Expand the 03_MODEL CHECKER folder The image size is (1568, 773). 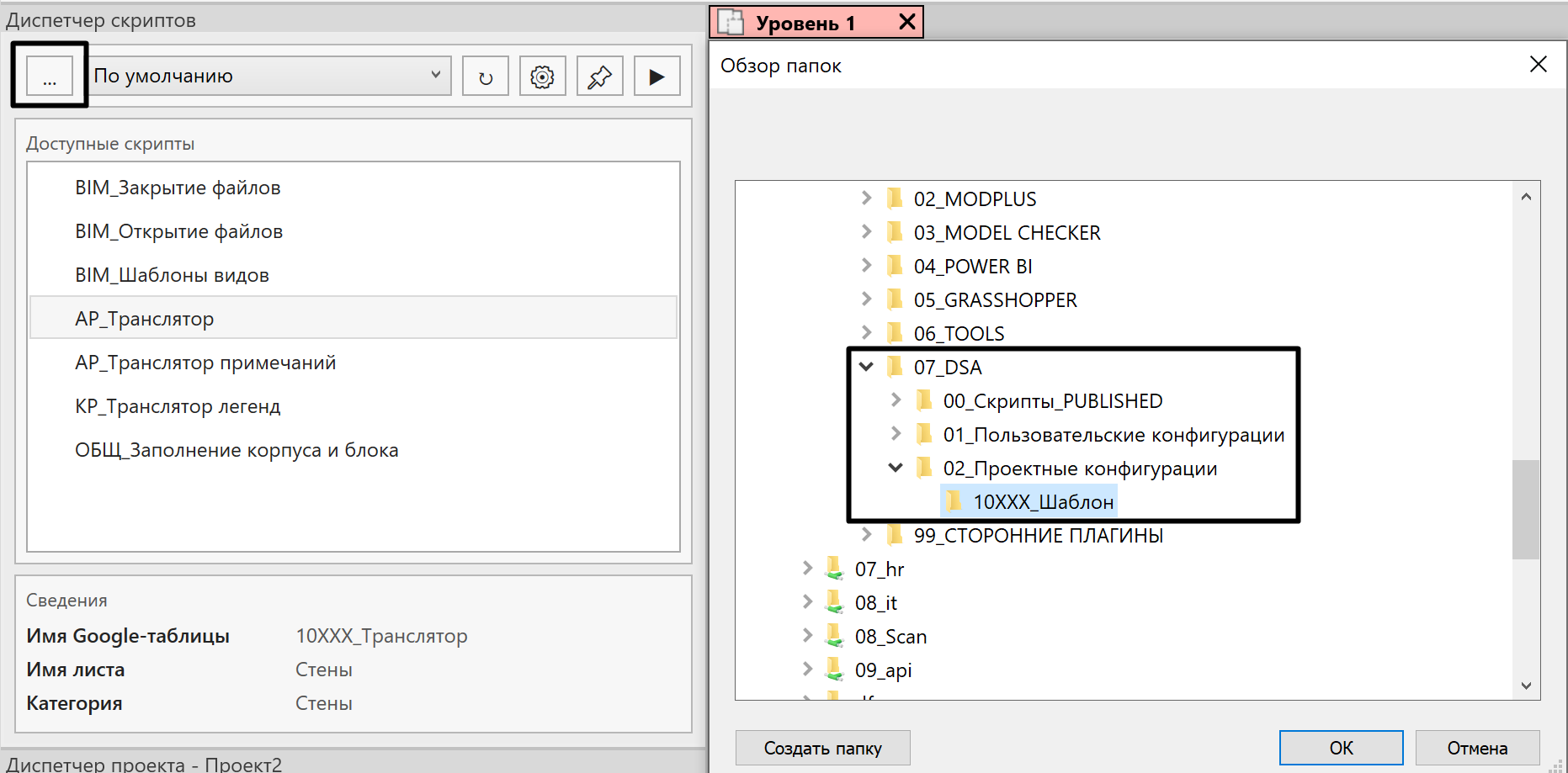pyautogui.click(x=866, y=232)
